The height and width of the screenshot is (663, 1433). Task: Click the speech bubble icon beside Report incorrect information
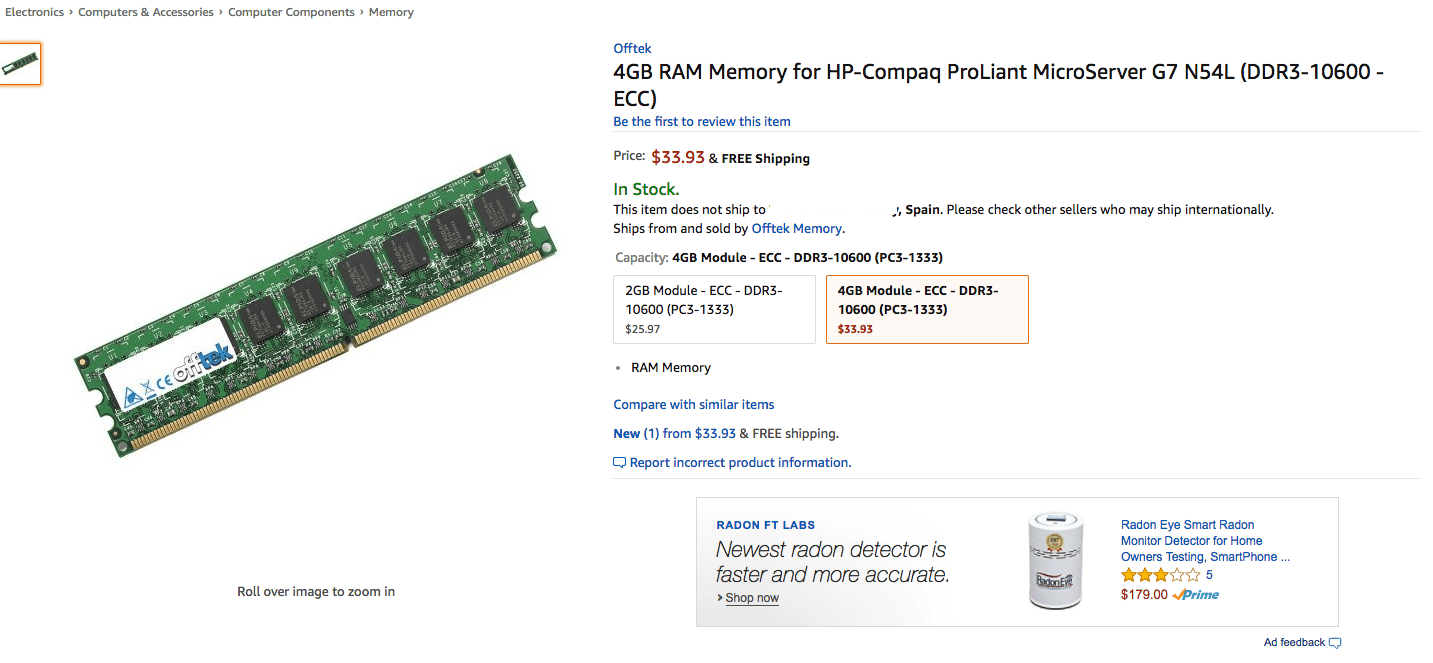pyautogui.click(x=620, y=463)
